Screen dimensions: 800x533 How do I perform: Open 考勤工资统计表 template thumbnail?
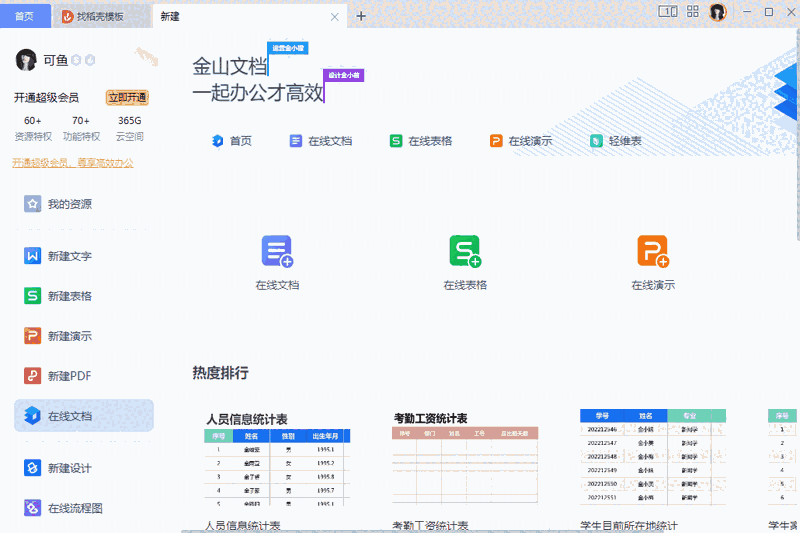click(465, 459)
